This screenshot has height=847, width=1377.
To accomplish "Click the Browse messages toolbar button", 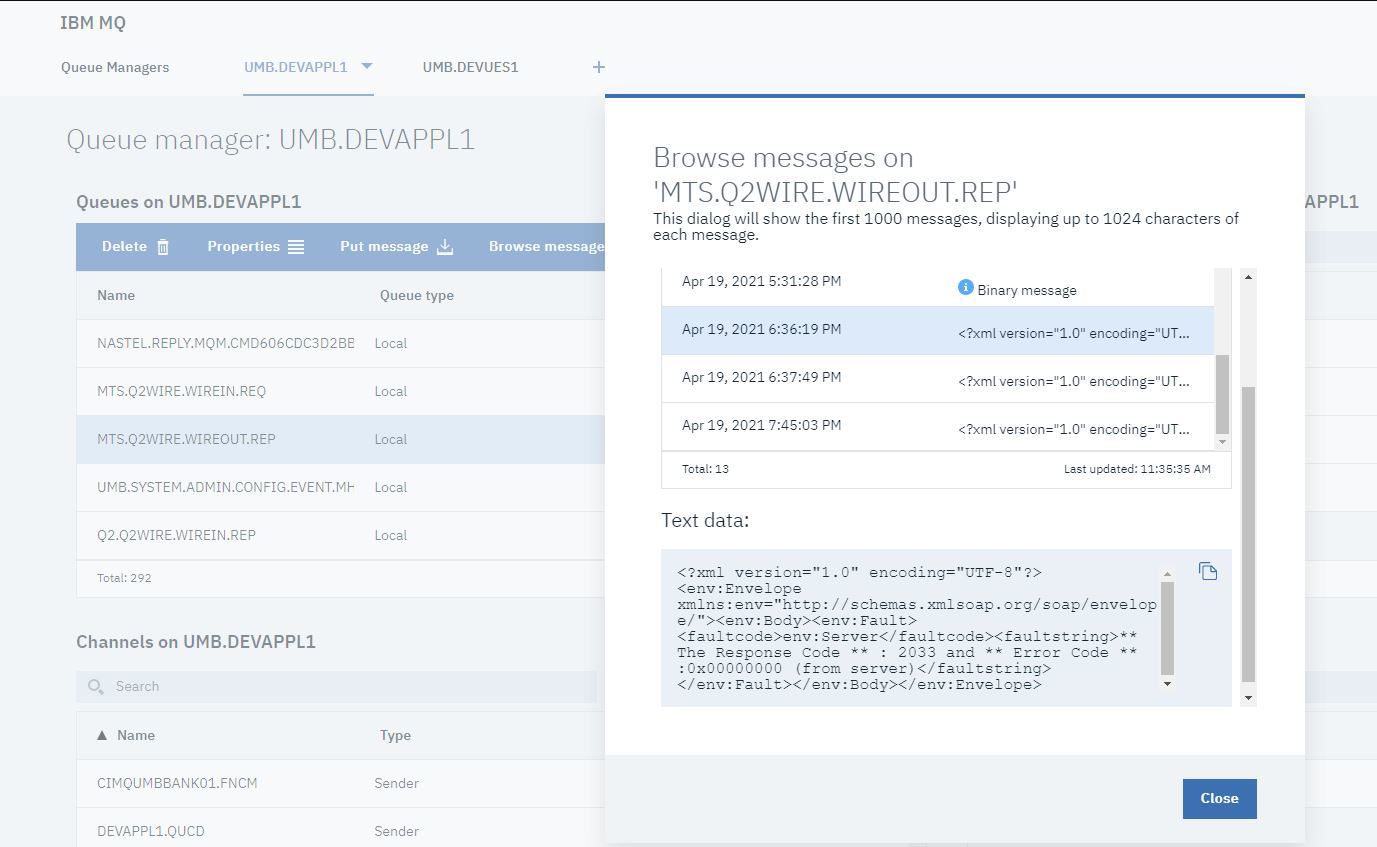I will click(545, 247).
